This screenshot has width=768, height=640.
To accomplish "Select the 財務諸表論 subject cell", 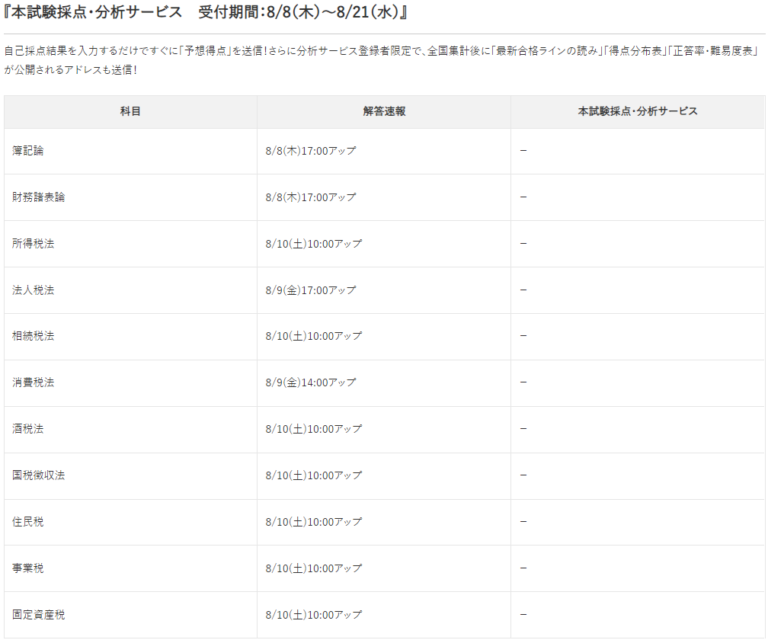I will click(39, 197).
